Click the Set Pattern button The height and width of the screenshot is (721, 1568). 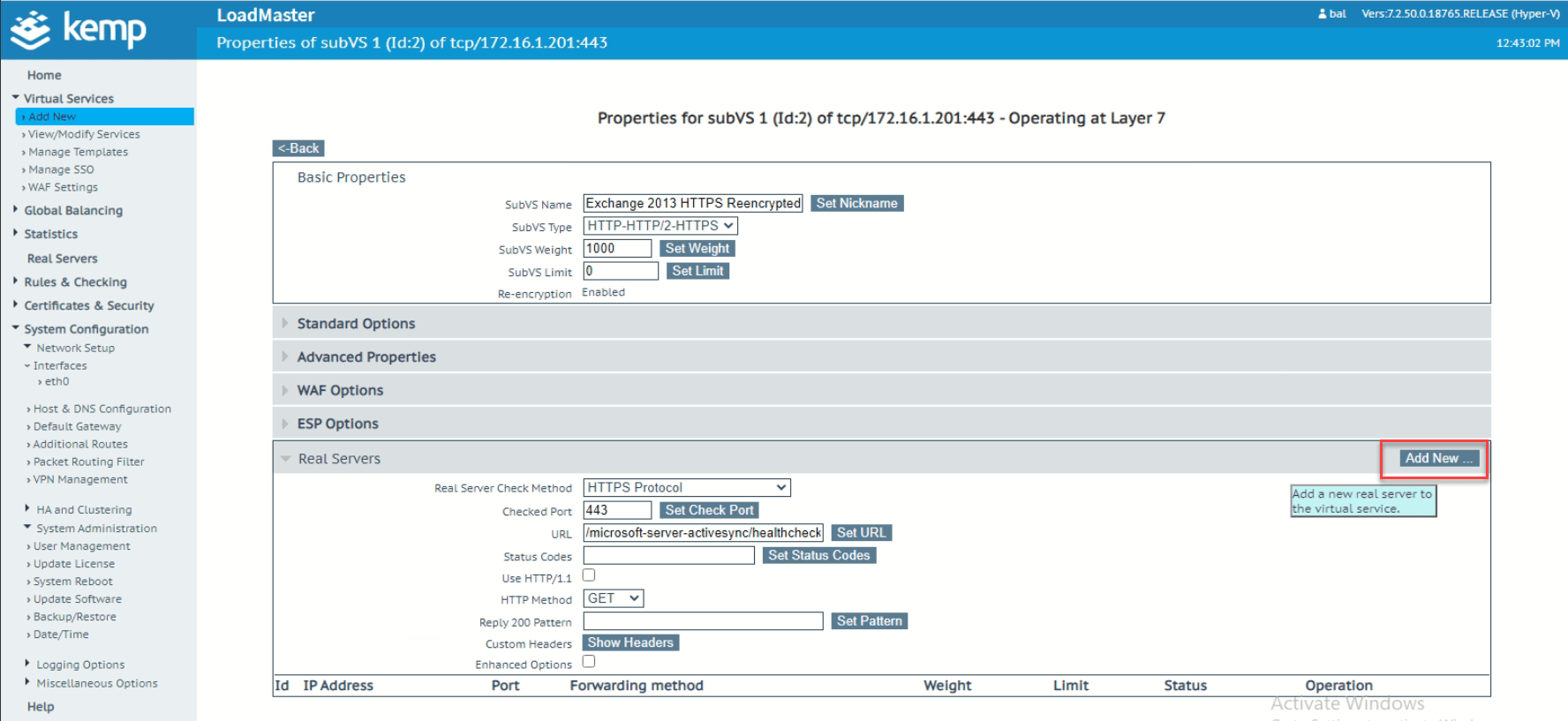pyautogui.click(x=869, y=621)
